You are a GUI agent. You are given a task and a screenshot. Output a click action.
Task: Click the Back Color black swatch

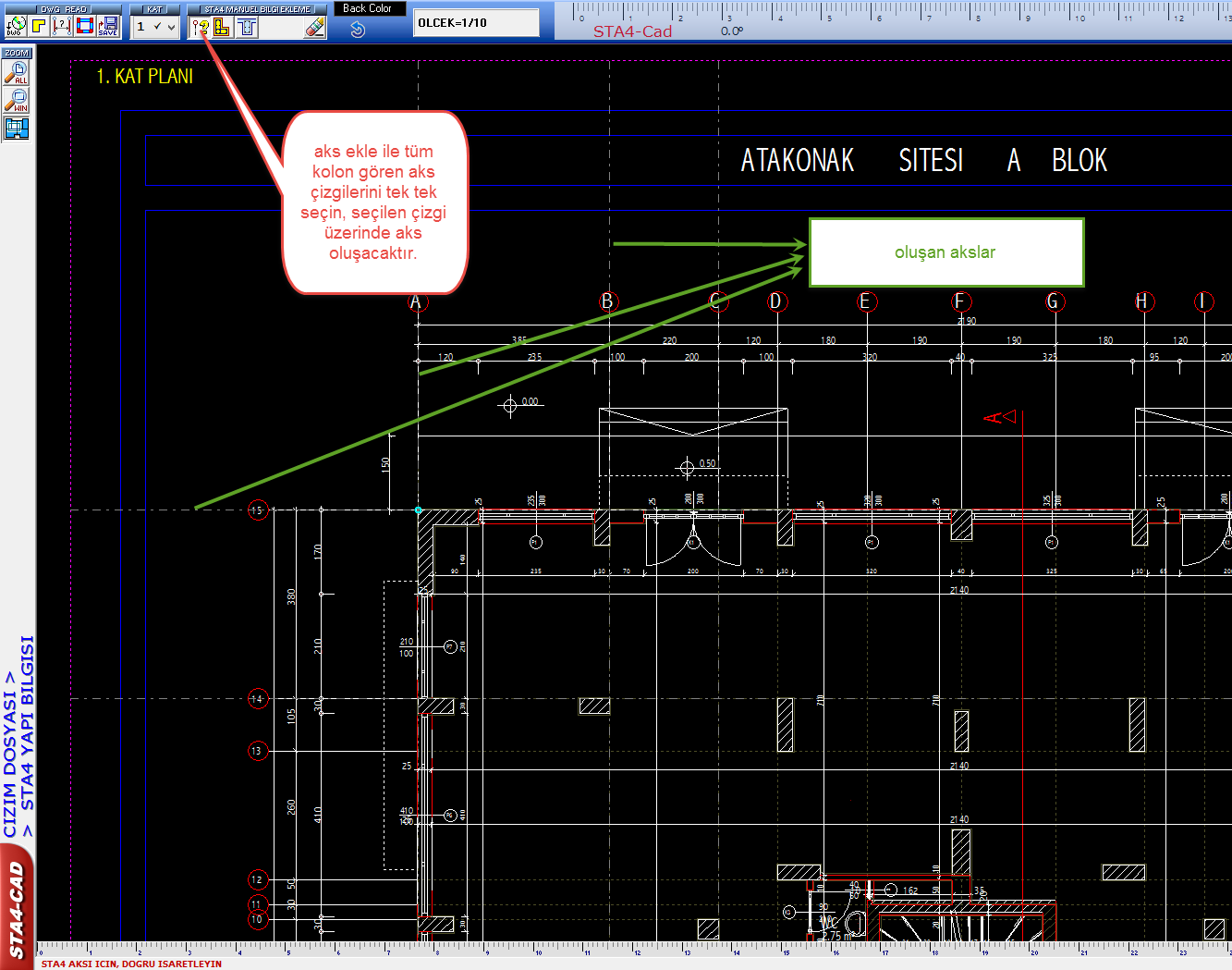367,8
